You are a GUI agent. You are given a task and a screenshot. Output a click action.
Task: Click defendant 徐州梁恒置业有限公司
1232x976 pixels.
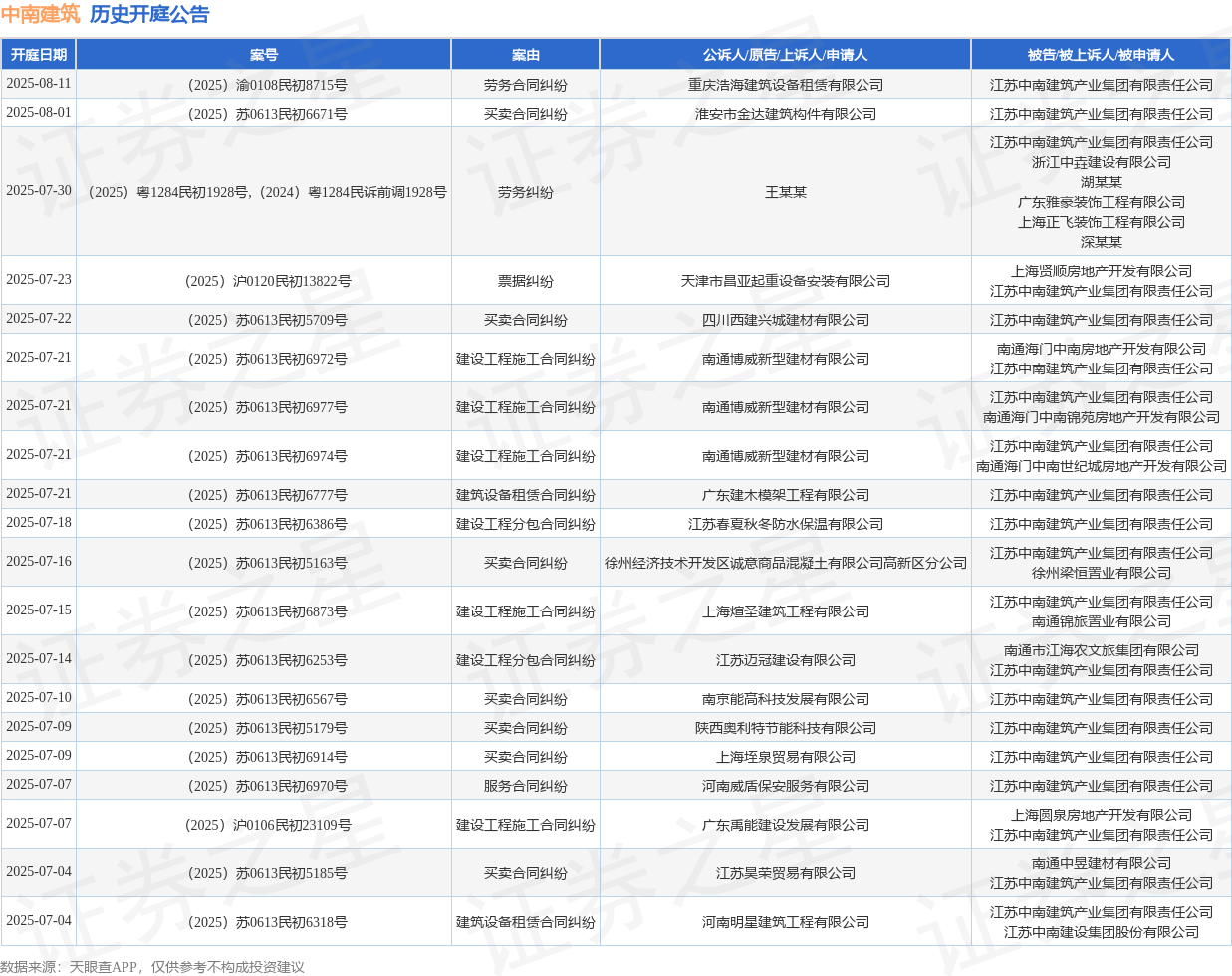(1102, 573)
